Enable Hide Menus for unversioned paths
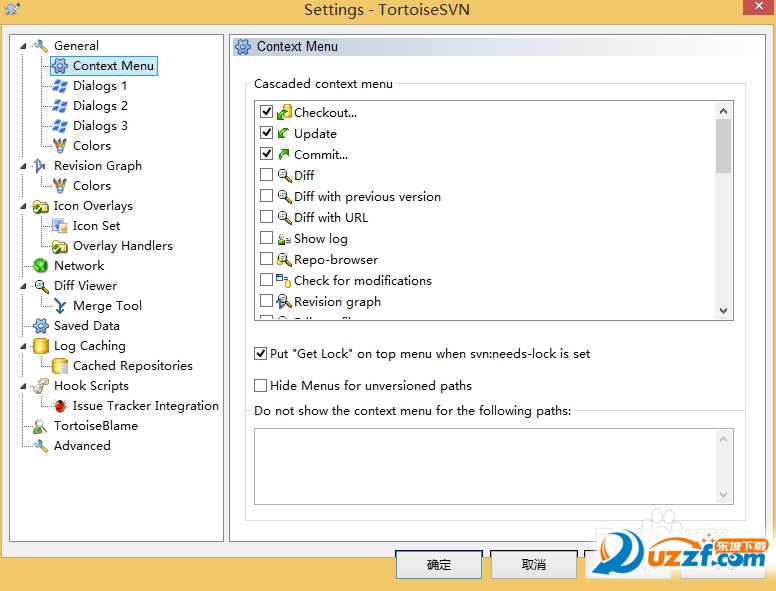This screenshot has height=591, width=776. (x=260, y=386)
